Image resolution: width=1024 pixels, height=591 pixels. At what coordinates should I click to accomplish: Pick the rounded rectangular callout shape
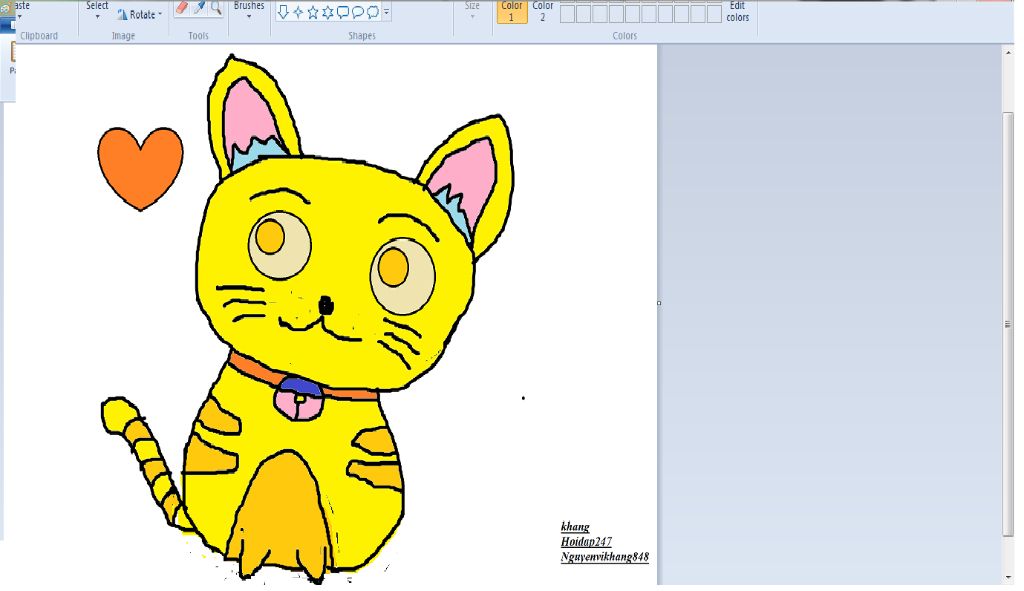[x=343, y=12]
